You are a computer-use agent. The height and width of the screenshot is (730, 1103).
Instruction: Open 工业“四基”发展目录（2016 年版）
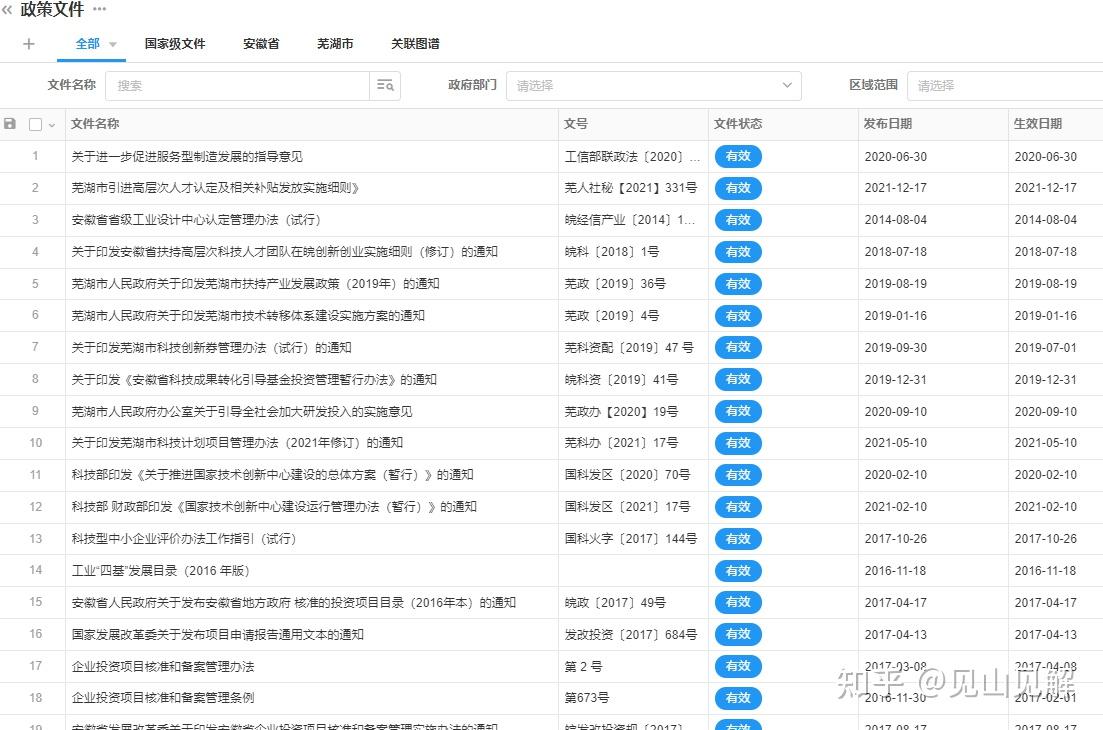point(160,570)
